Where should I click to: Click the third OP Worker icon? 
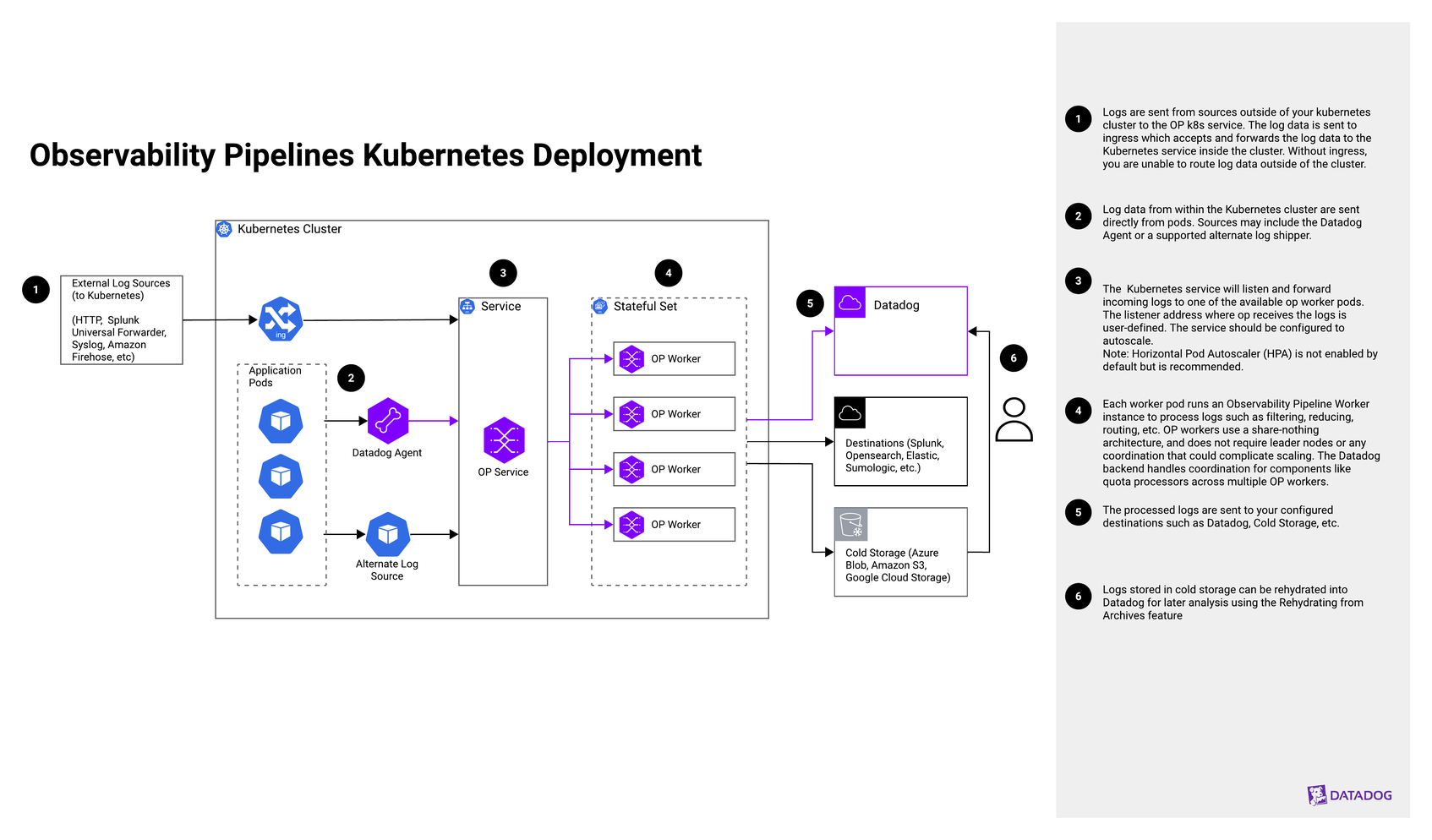pos(631,469)
